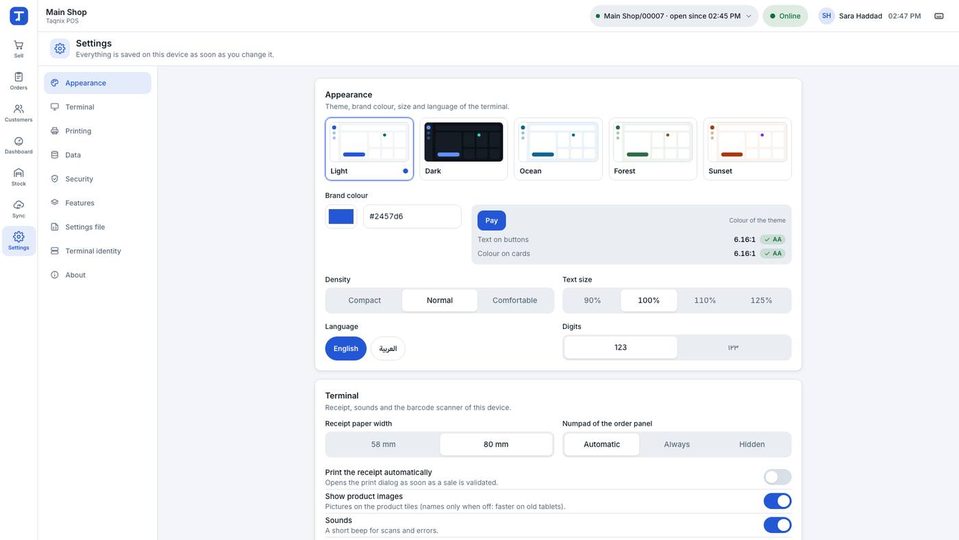The height and width of the screenshot is (540, 959).
Task: Click the #2457d6 hex colour field
Action: tap(412, 216)
